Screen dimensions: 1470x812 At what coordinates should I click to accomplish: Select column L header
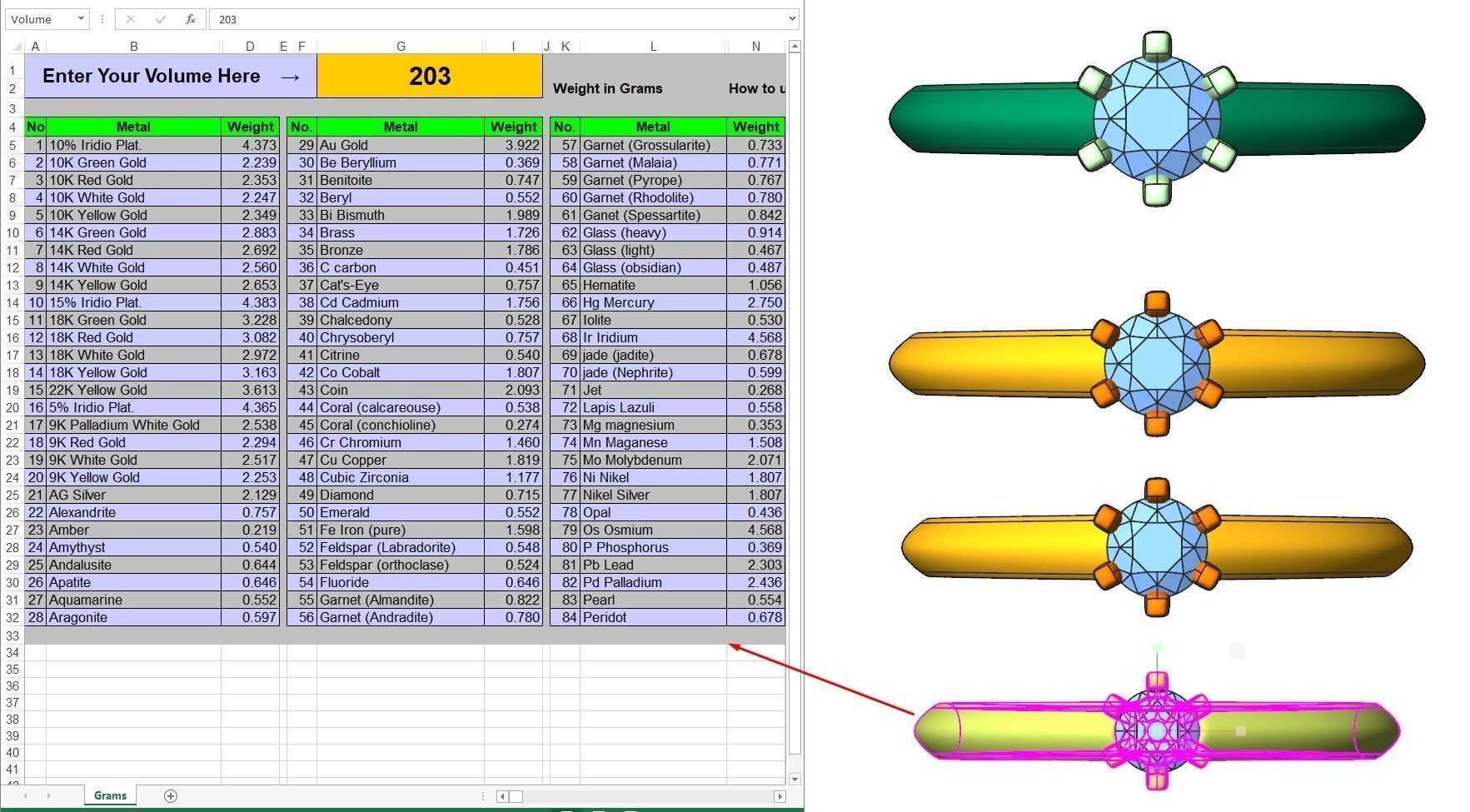pos(653,47)
